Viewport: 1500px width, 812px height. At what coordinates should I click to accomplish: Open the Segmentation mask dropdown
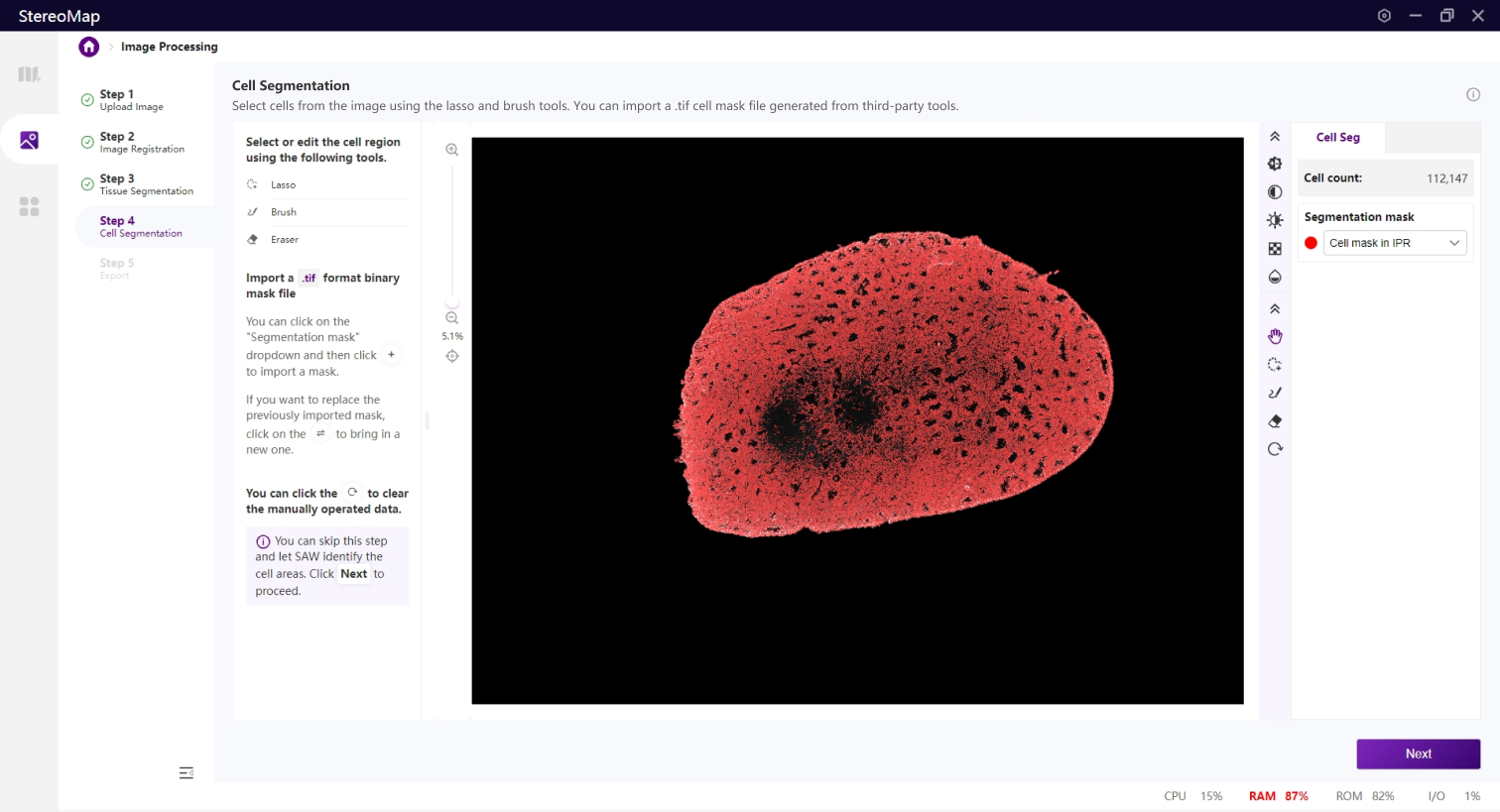click(1394, 243)
